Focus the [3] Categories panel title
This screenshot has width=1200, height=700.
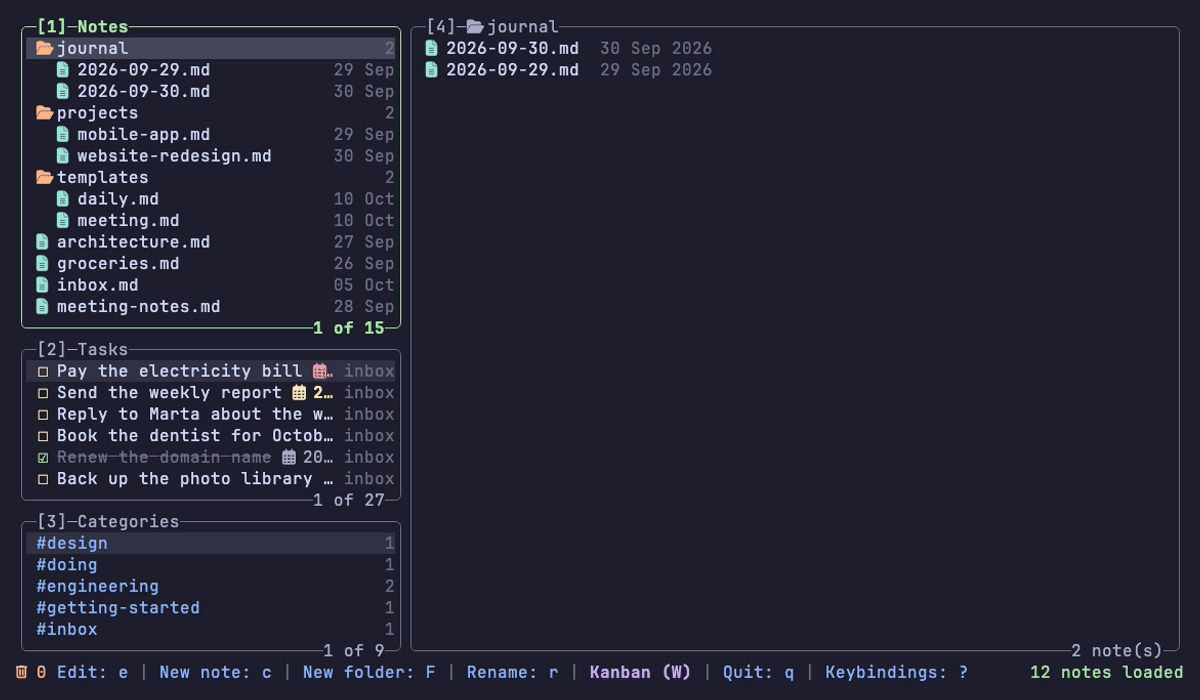click(108, 521)
